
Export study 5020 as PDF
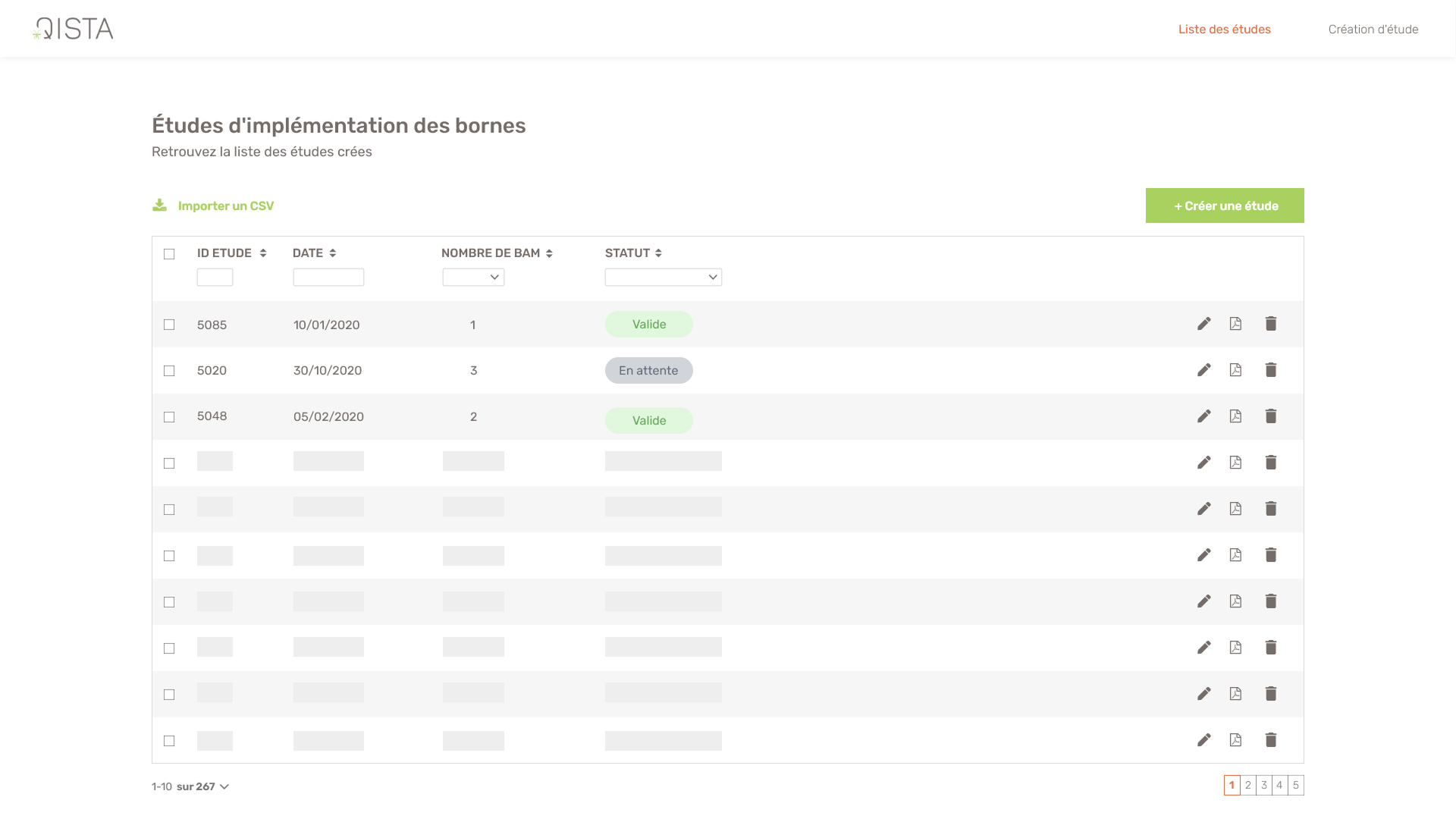click(1235, 370)
